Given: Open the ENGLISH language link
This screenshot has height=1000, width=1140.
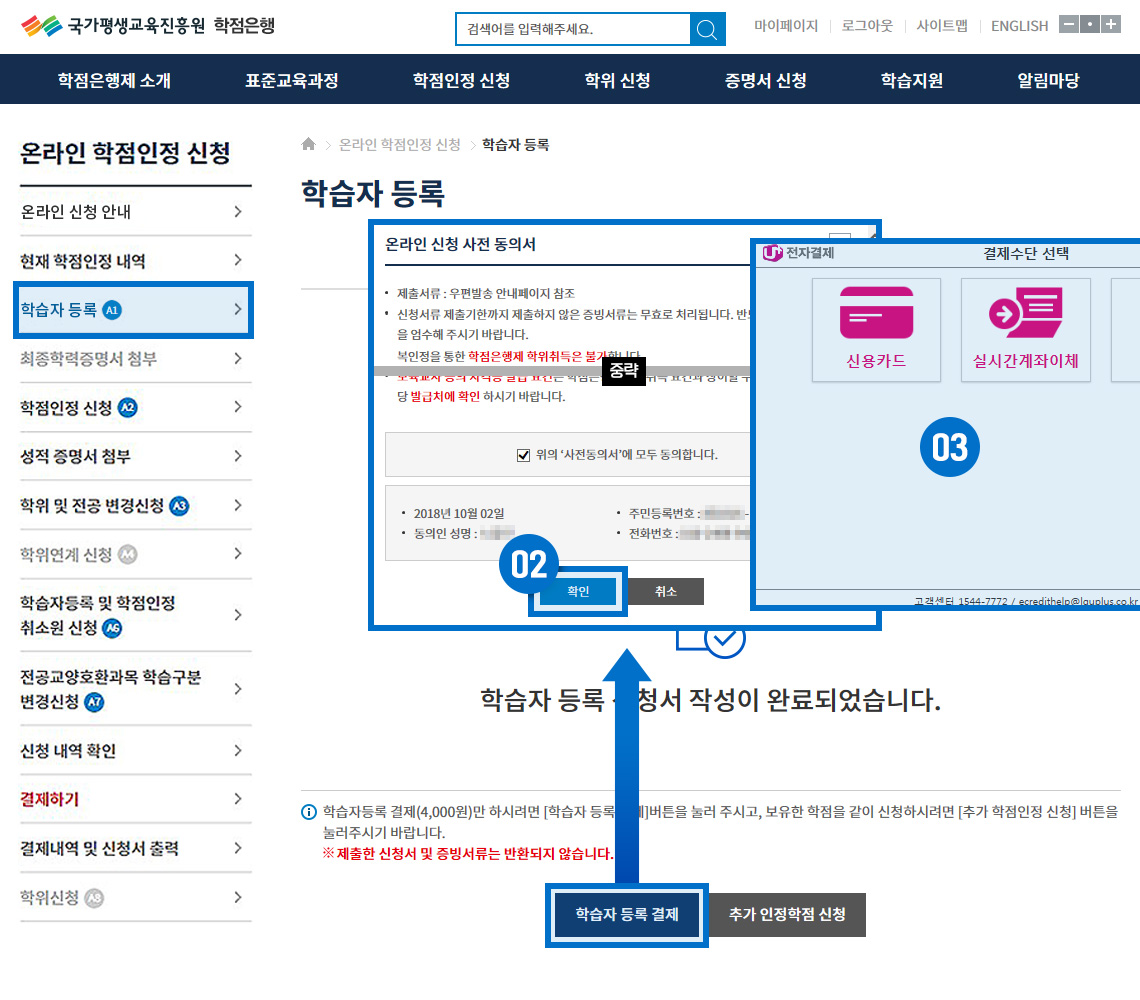Looking at the screenshot, I should click(1019, 26).
